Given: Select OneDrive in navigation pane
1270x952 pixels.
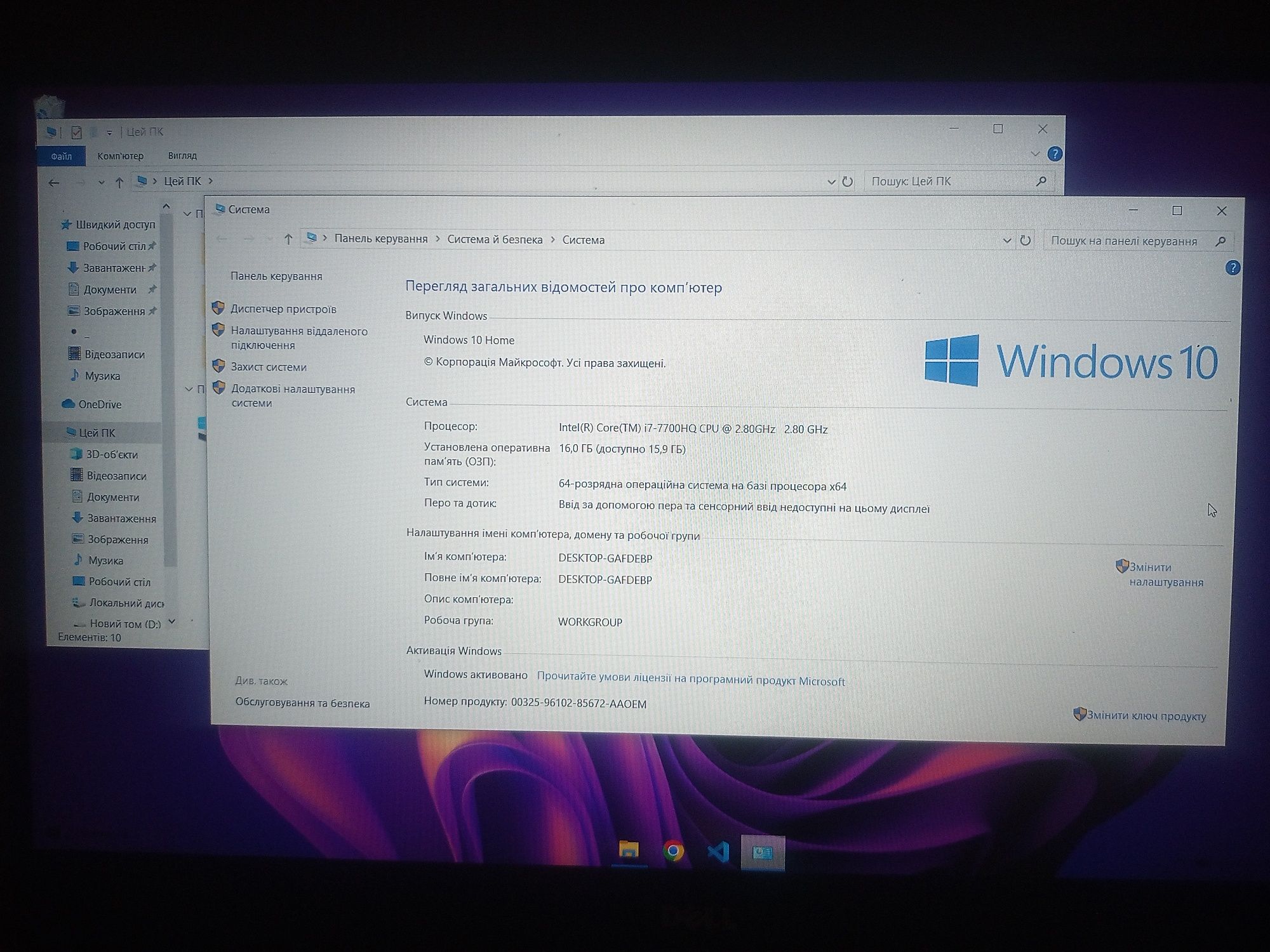Looking at the screenshot, I should [x=92, y=404].
